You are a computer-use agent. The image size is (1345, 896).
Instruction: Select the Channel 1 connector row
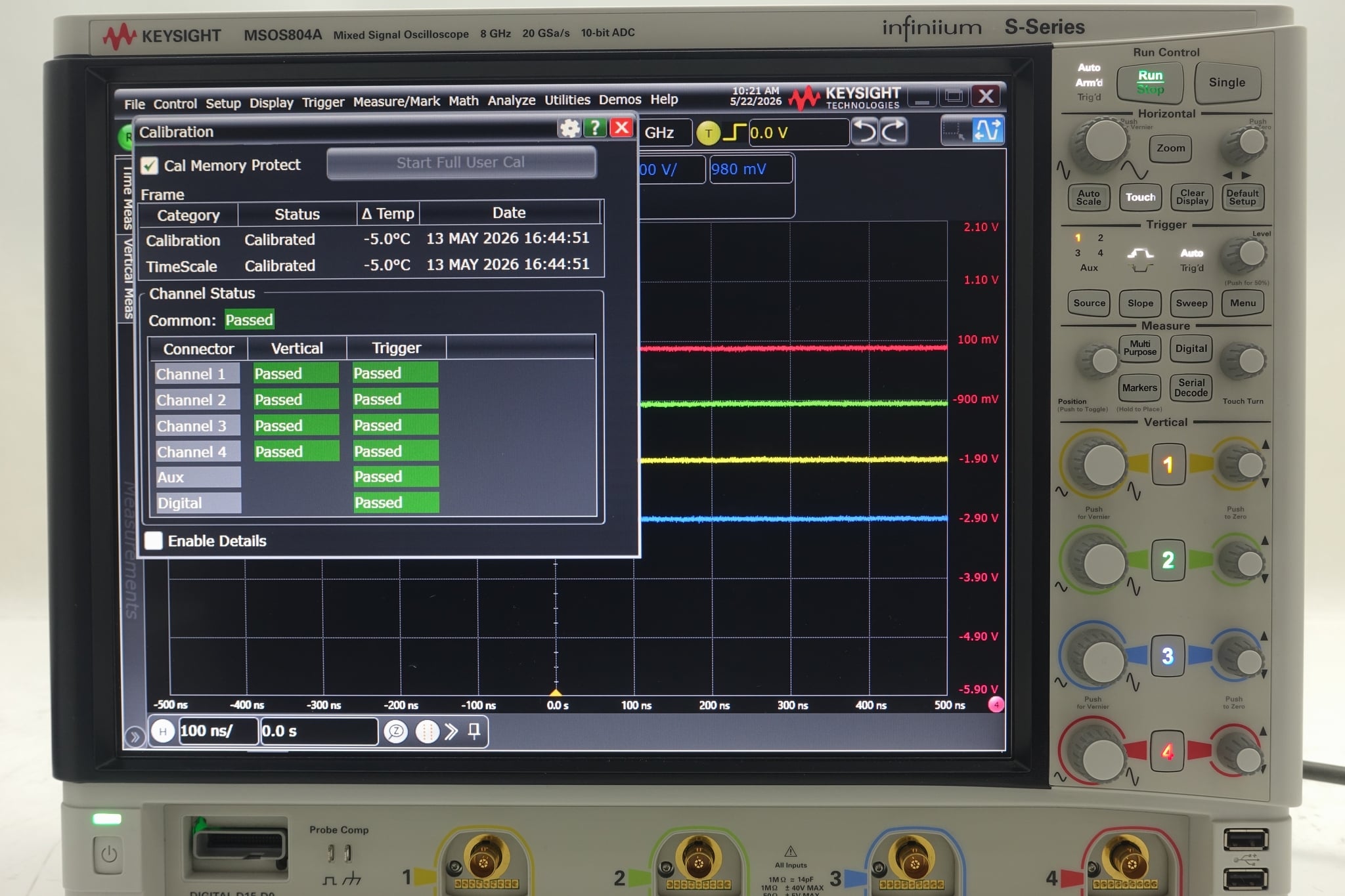tap(197, 373)
